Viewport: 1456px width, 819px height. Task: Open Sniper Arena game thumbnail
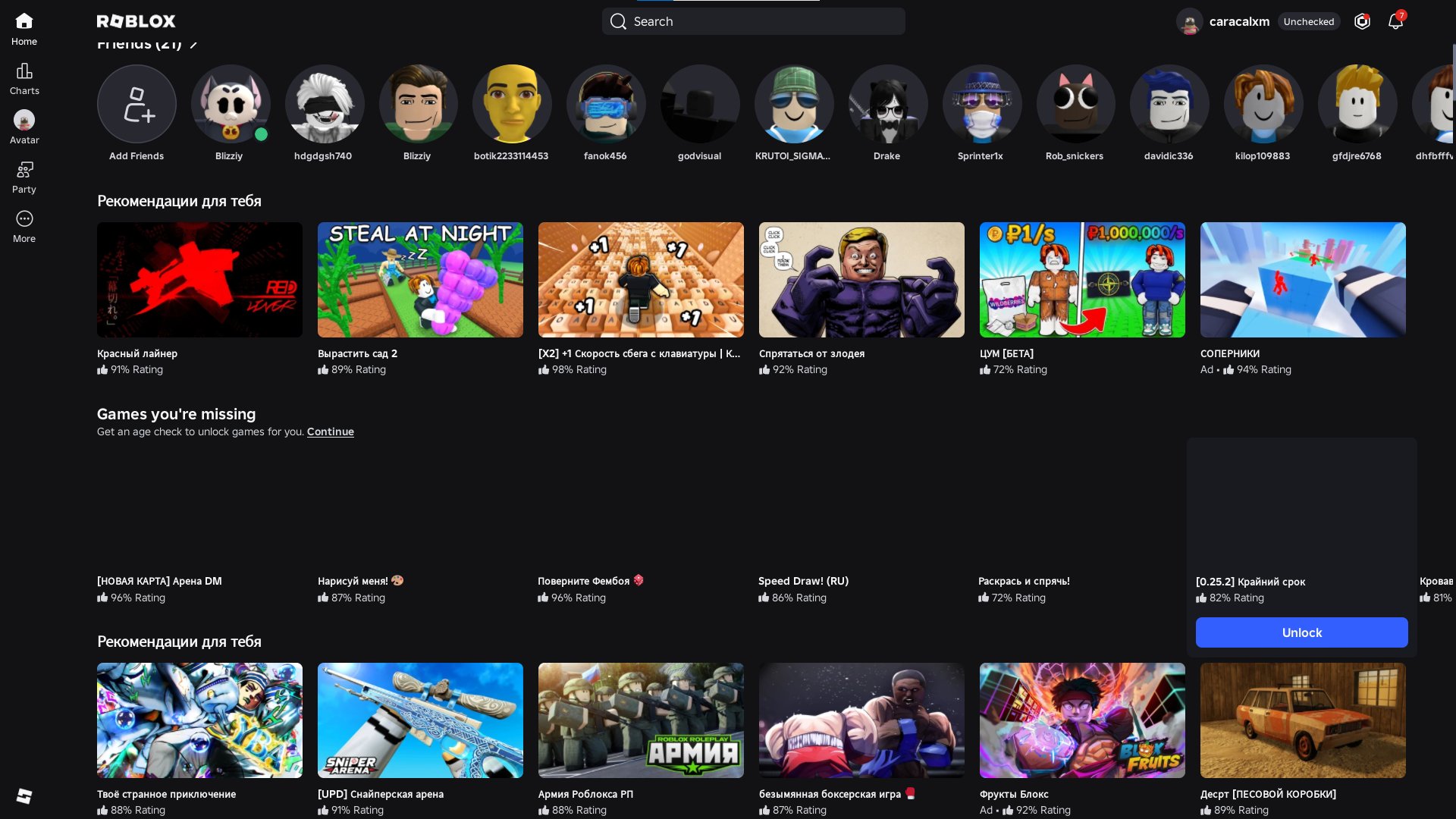420,720
